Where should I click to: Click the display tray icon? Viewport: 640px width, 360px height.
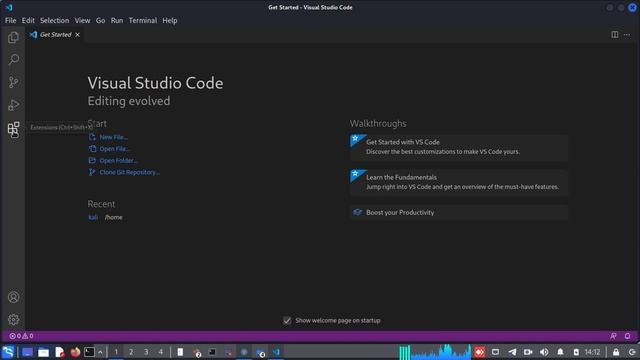click(496, 352)
